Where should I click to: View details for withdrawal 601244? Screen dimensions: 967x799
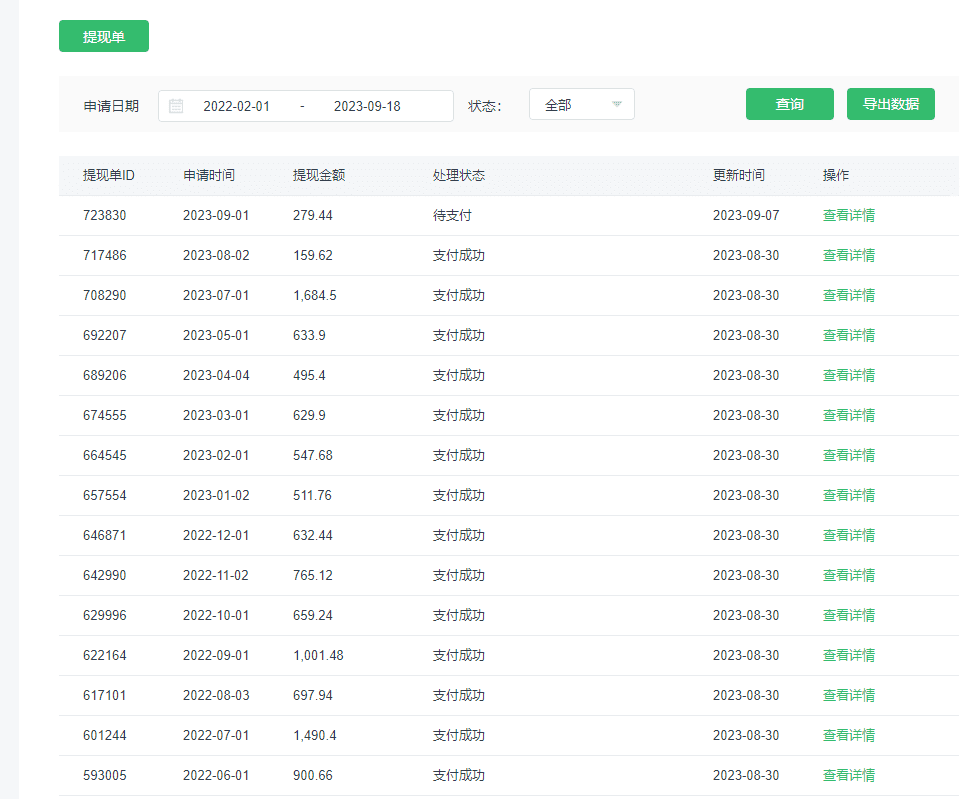click(848, 735)
